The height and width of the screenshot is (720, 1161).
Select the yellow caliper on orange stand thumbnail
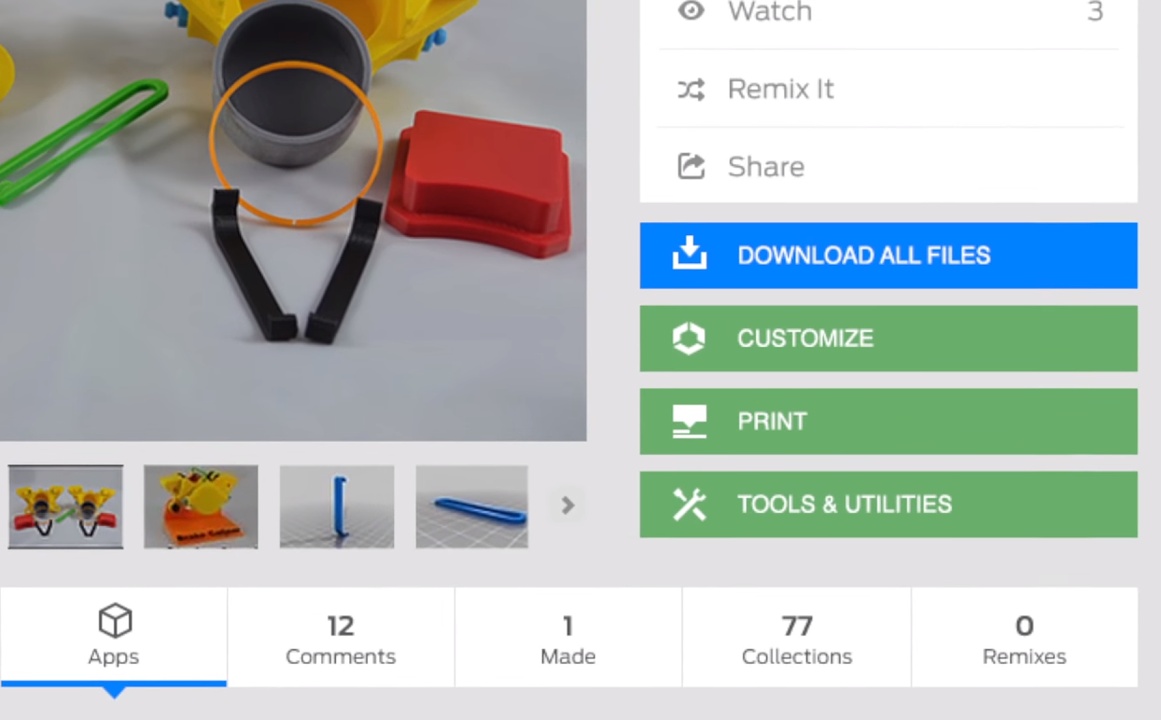pos(201,507)
